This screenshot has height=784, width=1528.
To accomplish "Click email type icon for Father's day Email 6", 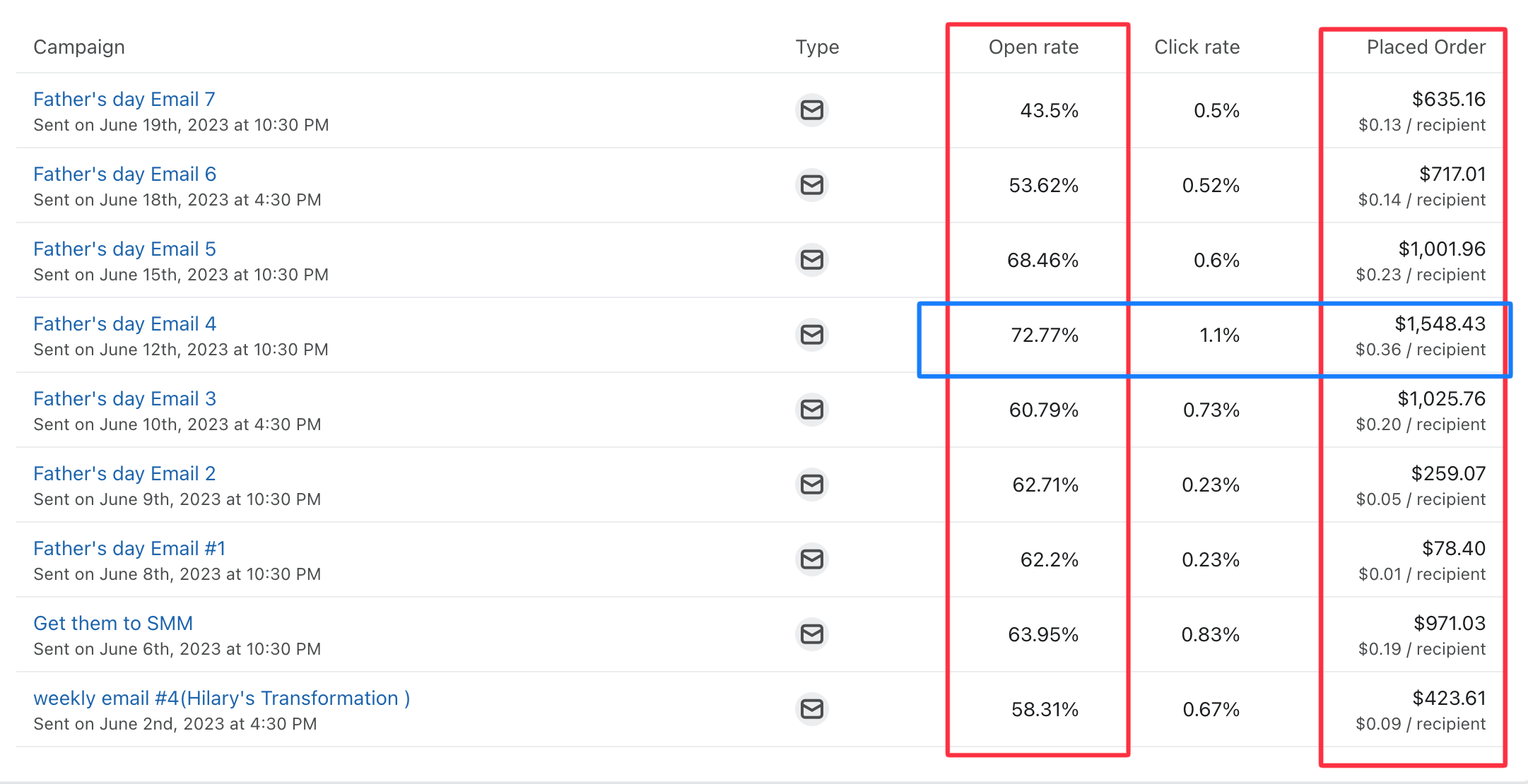I will coord(812,185).
